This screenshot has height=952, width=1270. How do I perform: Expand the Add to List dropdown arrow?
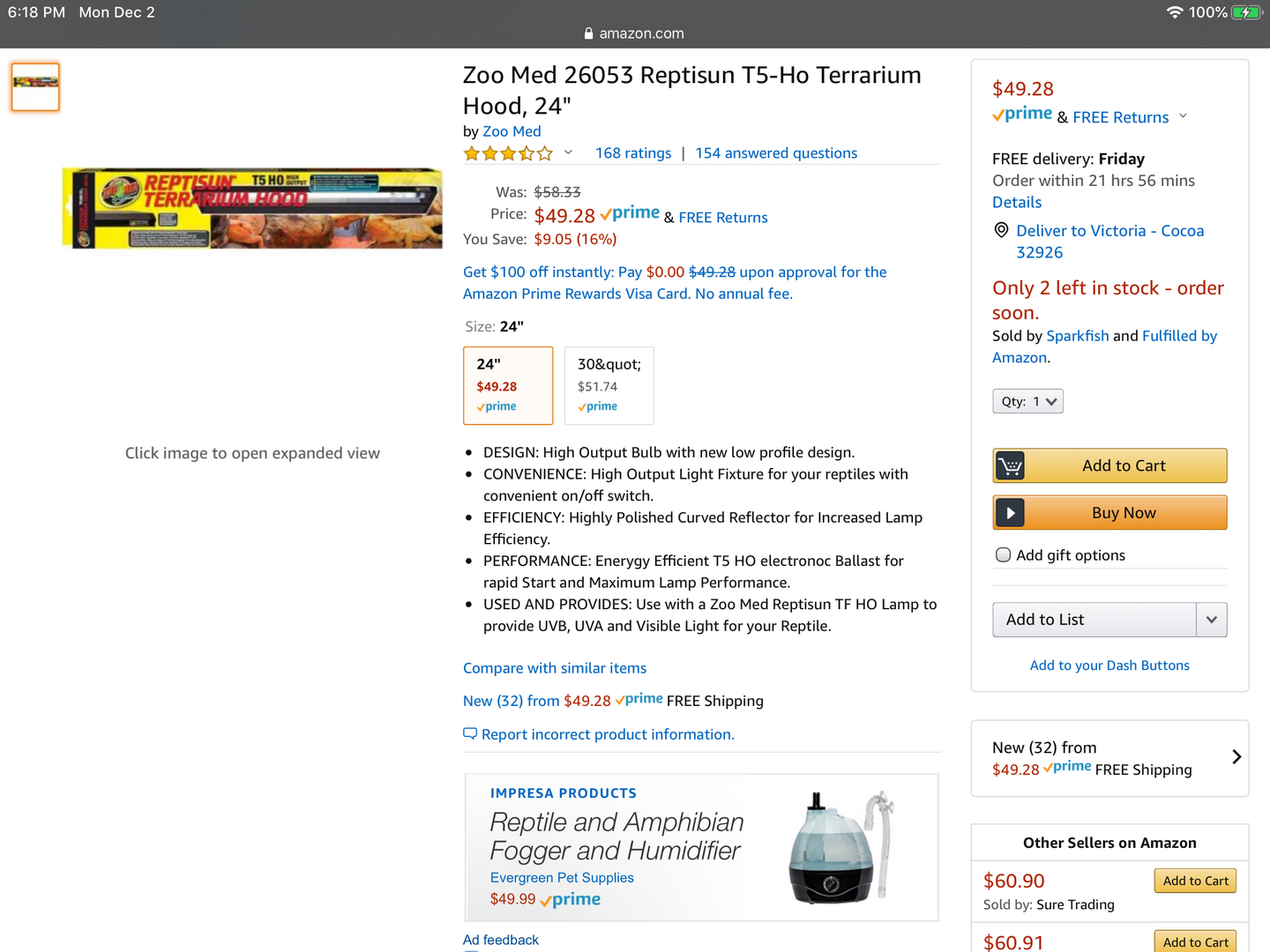(1212, 620)
